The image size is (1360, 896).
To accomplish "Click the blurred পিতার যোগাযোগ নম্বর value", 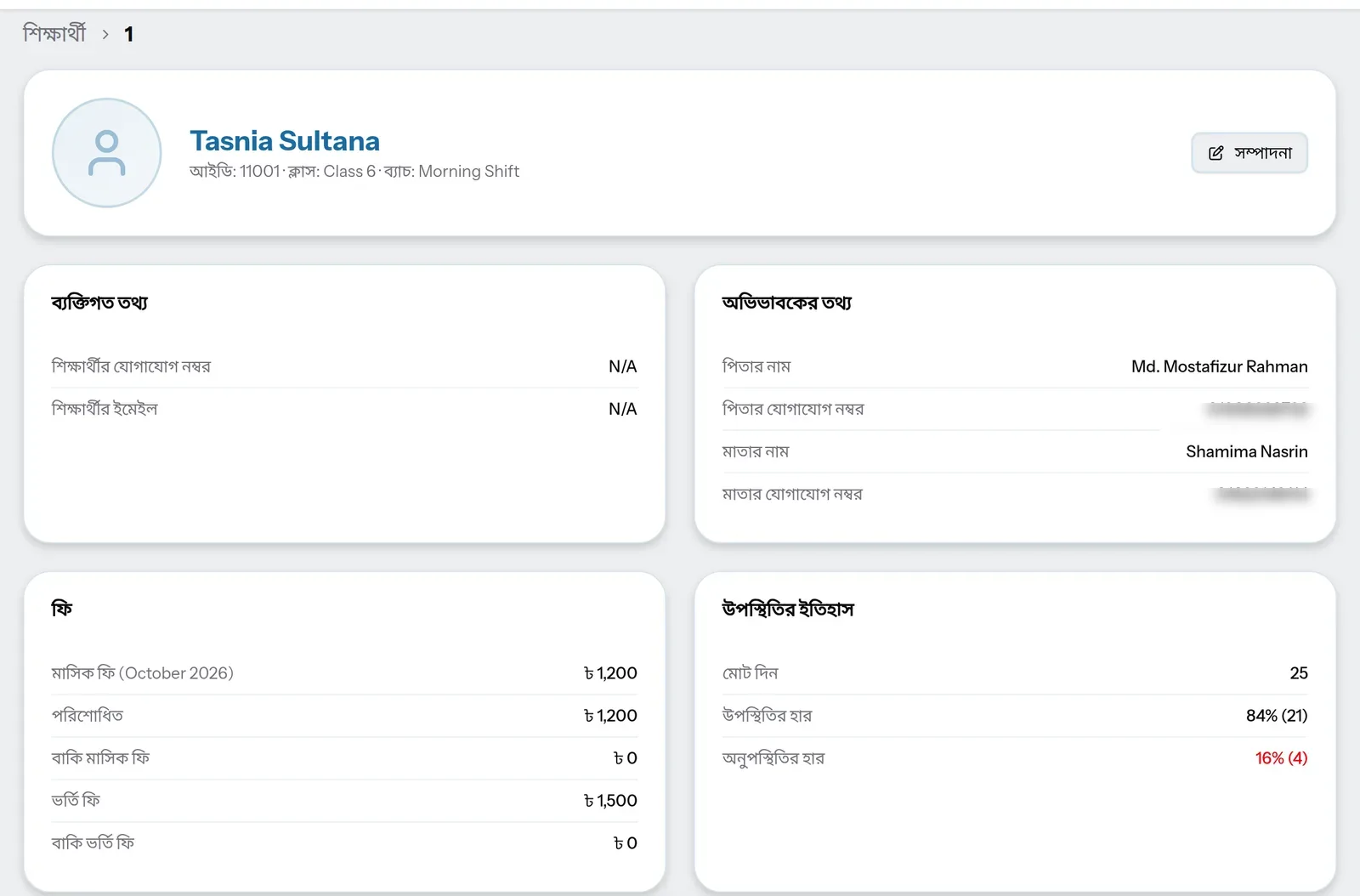I will point(1258,409).
